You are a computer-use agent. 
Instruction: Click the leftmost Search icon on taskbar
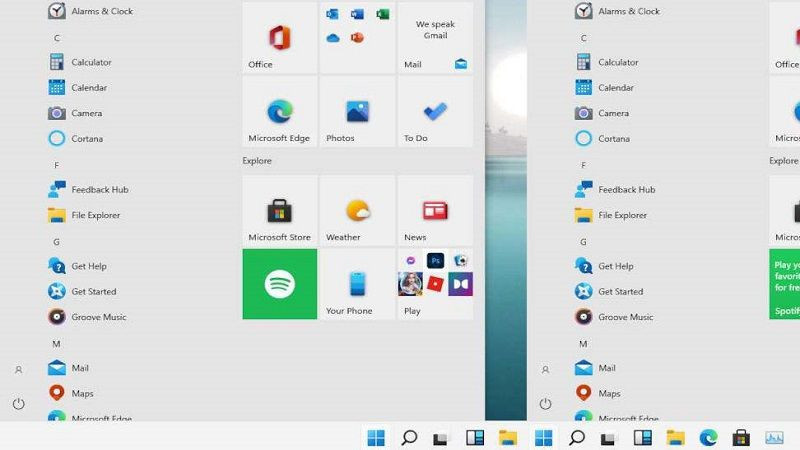pos(409,437)
